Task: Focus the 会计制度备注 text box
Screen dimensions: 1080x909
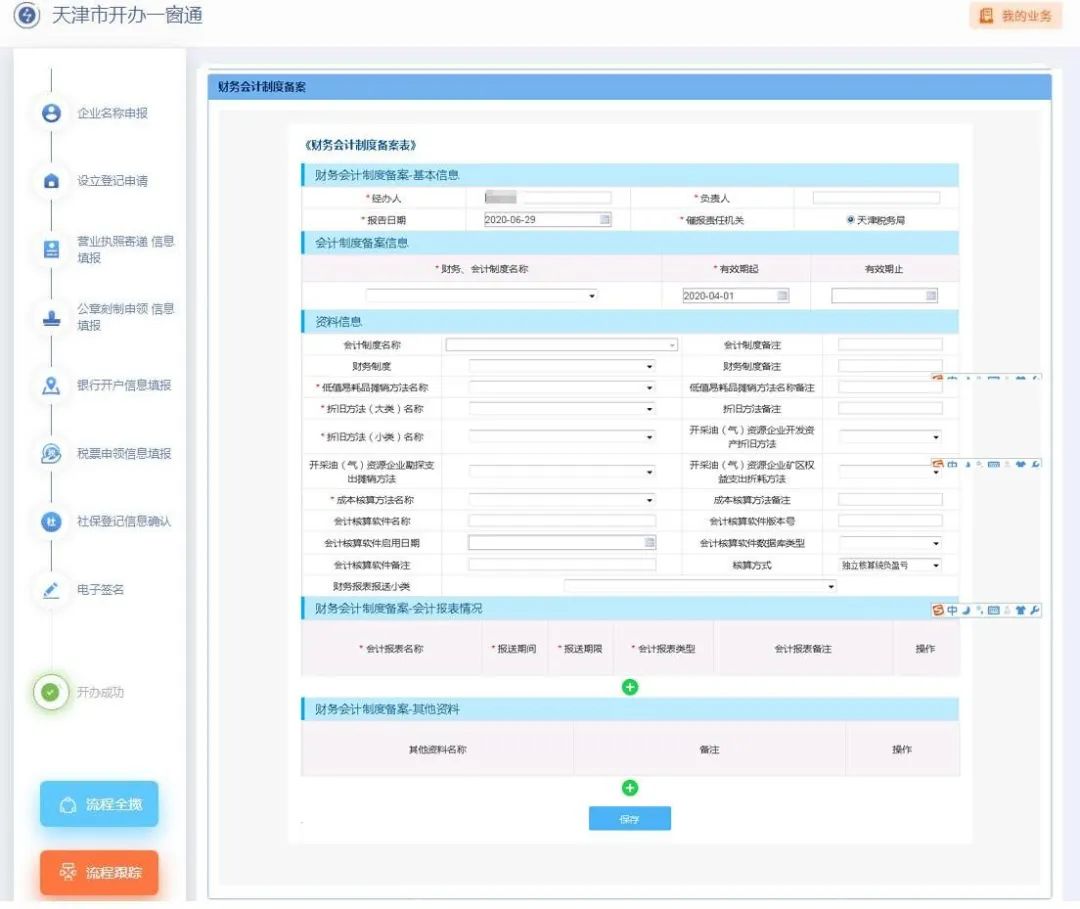Action: [x=890, y=344]
